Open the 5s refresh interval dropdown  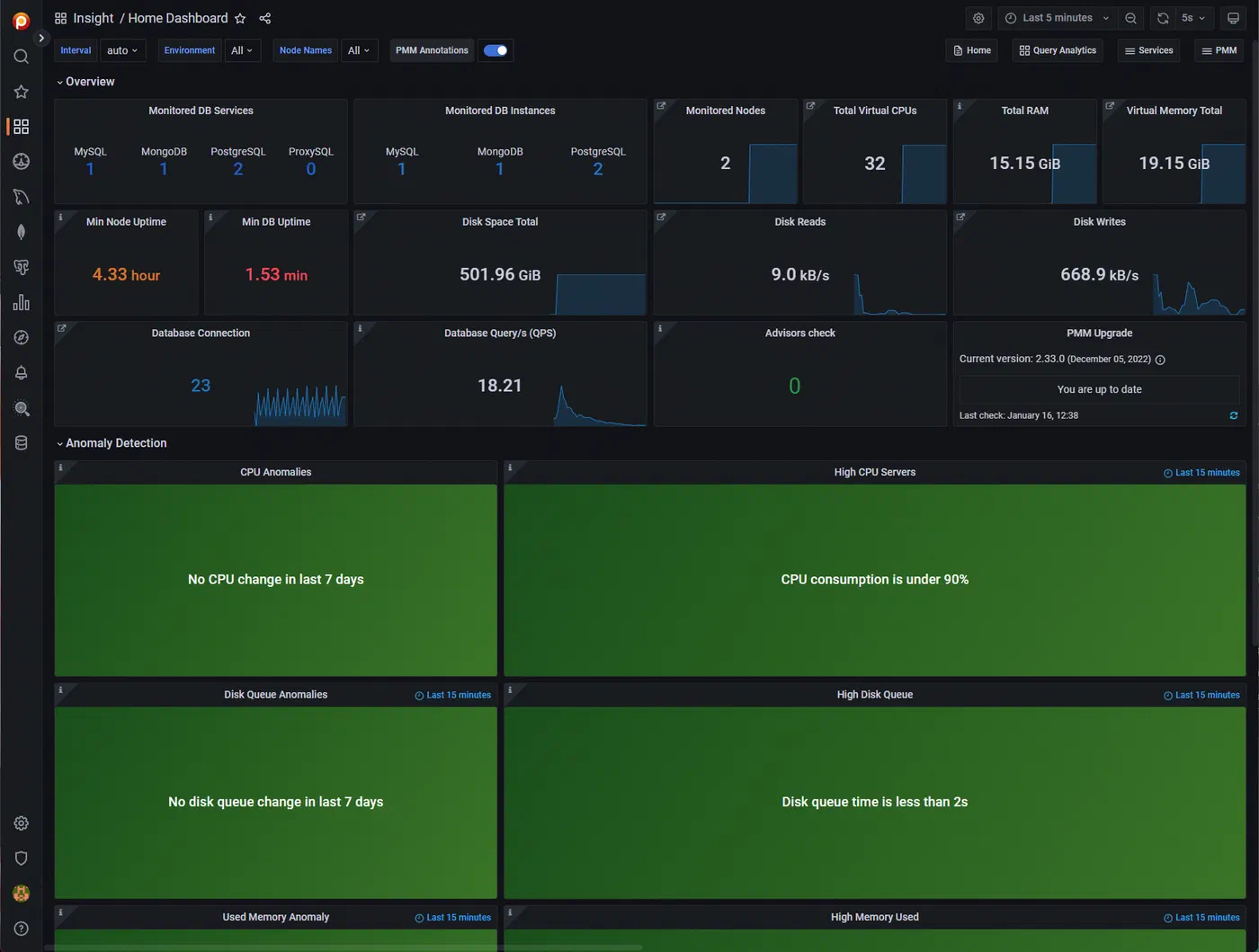coord(1193,18)
